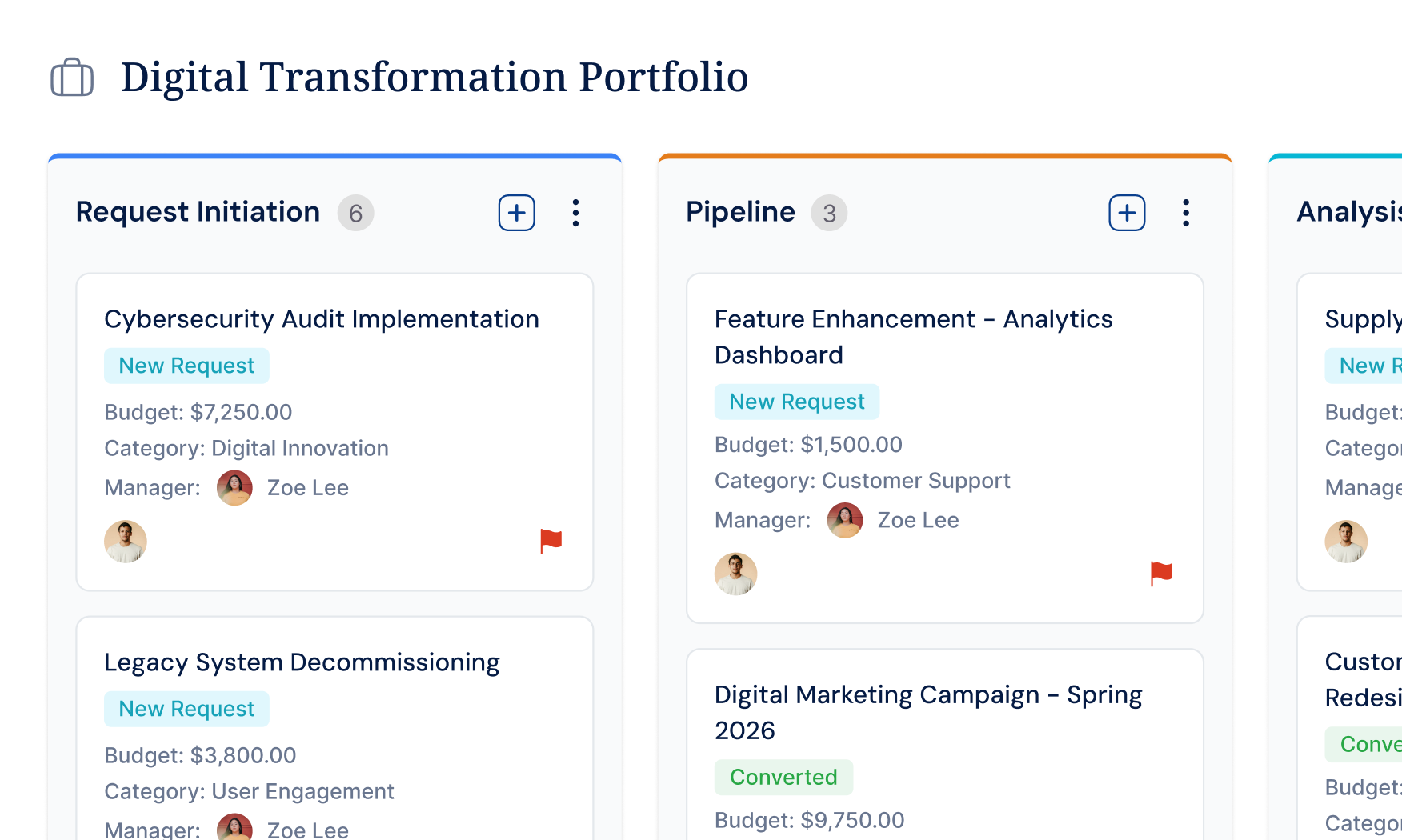Click Converted tag on Digital Marketing card
The image size is (1402, 840).
click(783, 777)
